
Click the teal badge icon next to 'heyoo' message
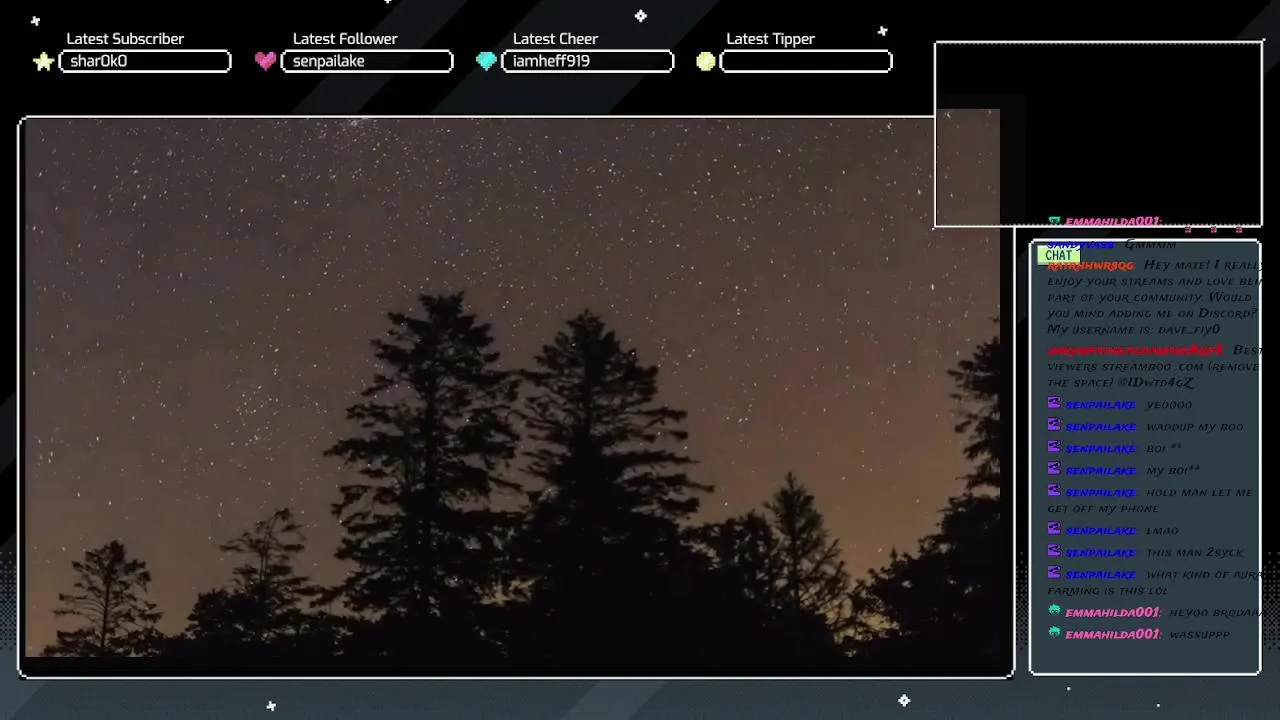pyautogui.click(x=1053, y=610)
